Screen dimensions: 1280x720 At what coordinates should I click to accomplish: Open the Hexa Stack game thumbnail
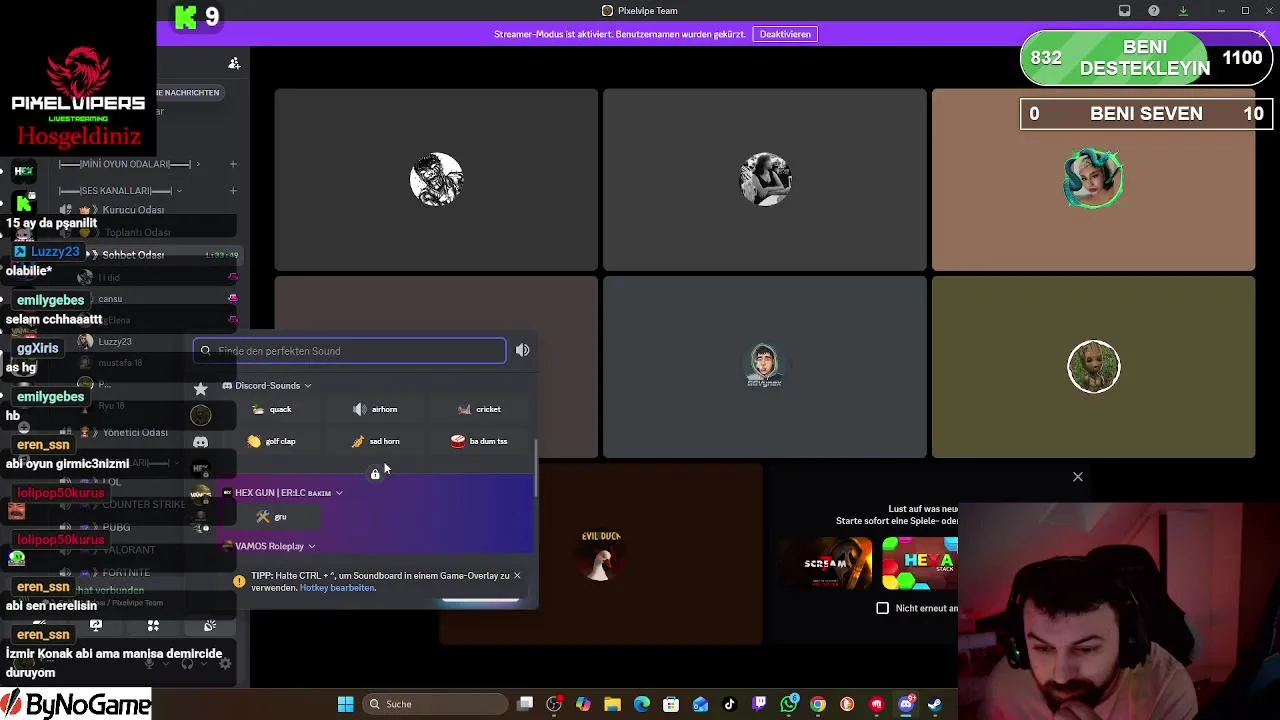(920, 563)
